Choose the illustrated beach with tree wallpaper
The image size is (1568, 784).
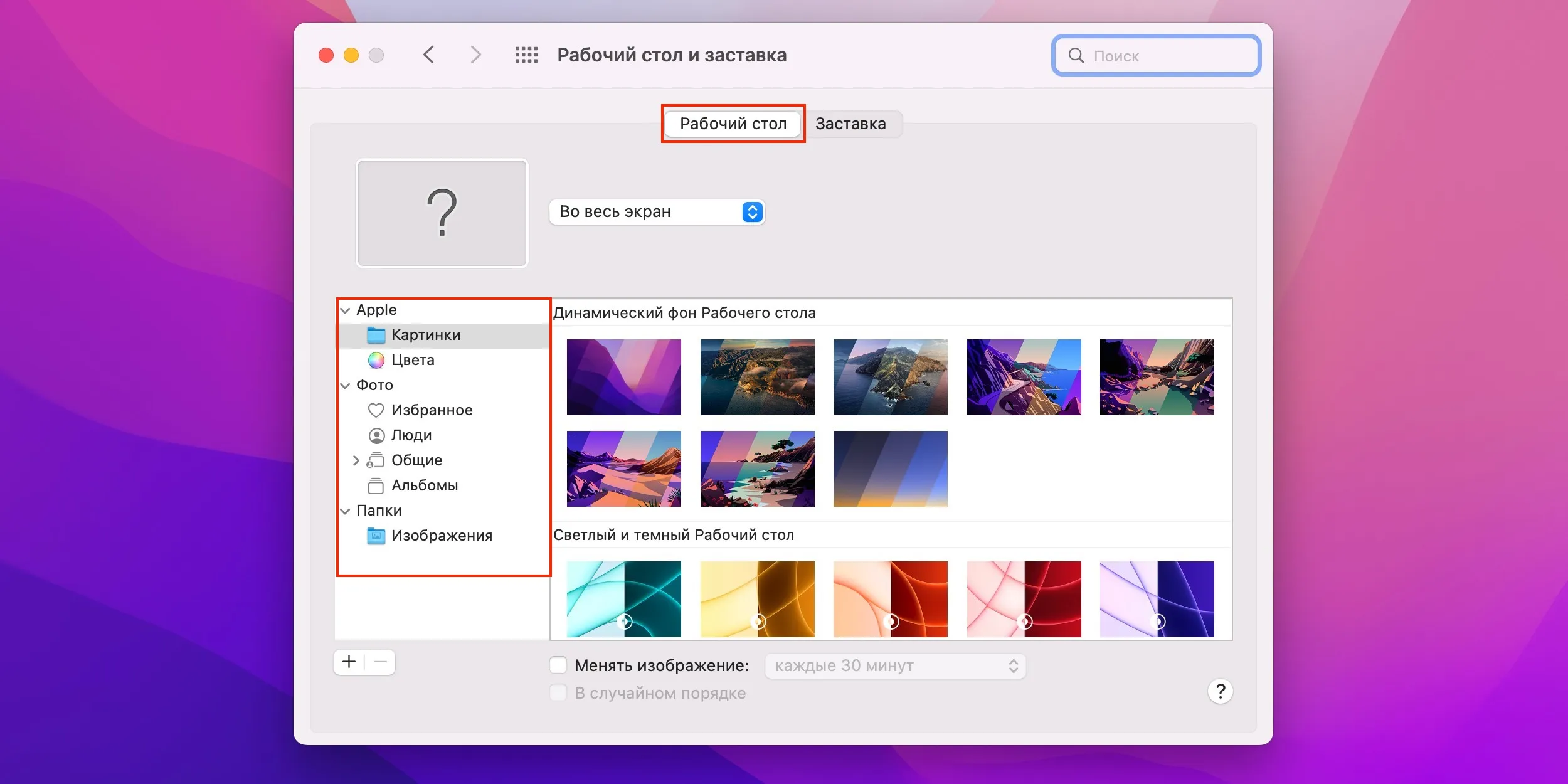pos(757,469)
